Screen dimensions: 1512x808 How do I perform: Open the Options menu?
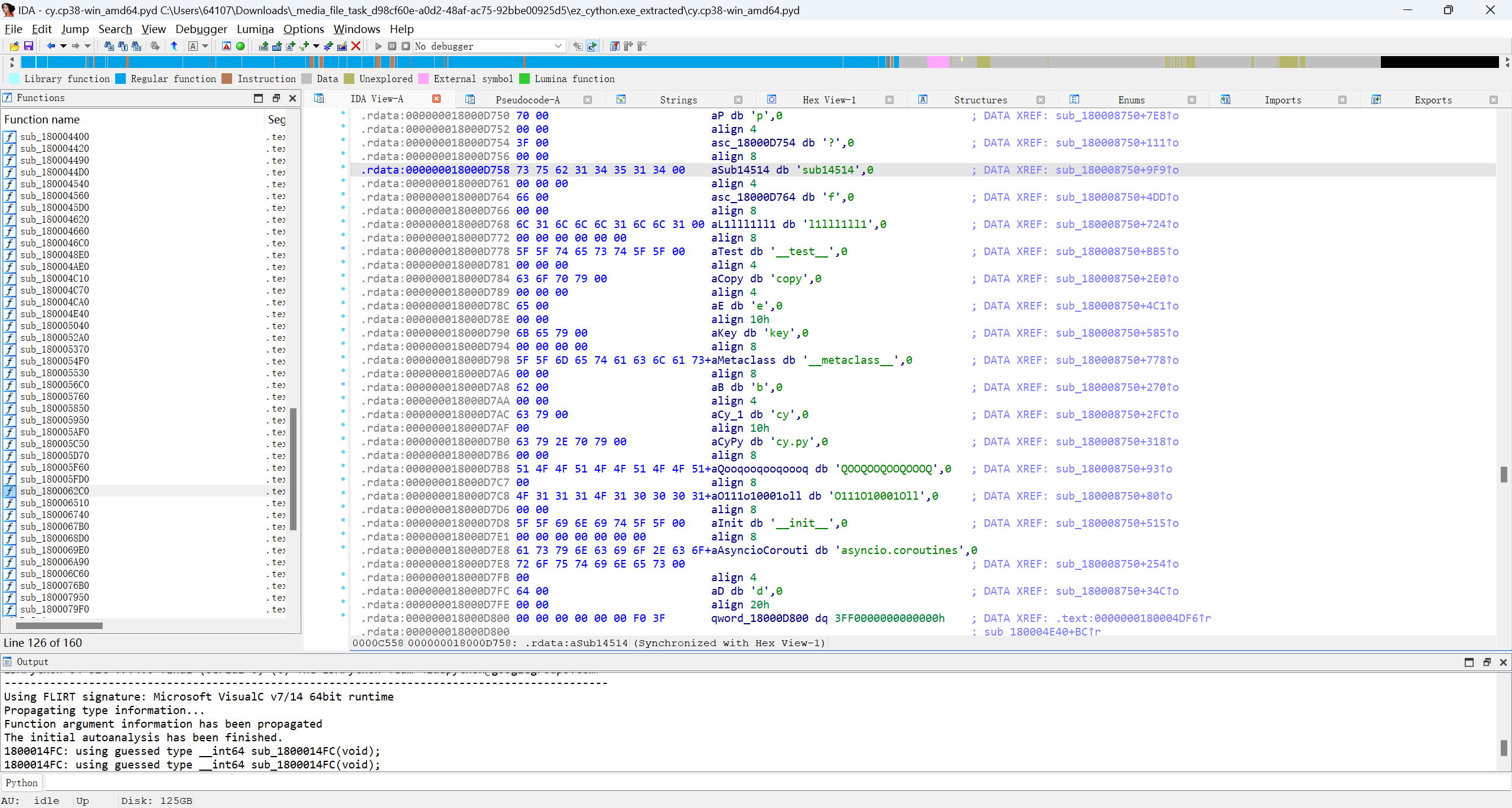coord(304,29)
